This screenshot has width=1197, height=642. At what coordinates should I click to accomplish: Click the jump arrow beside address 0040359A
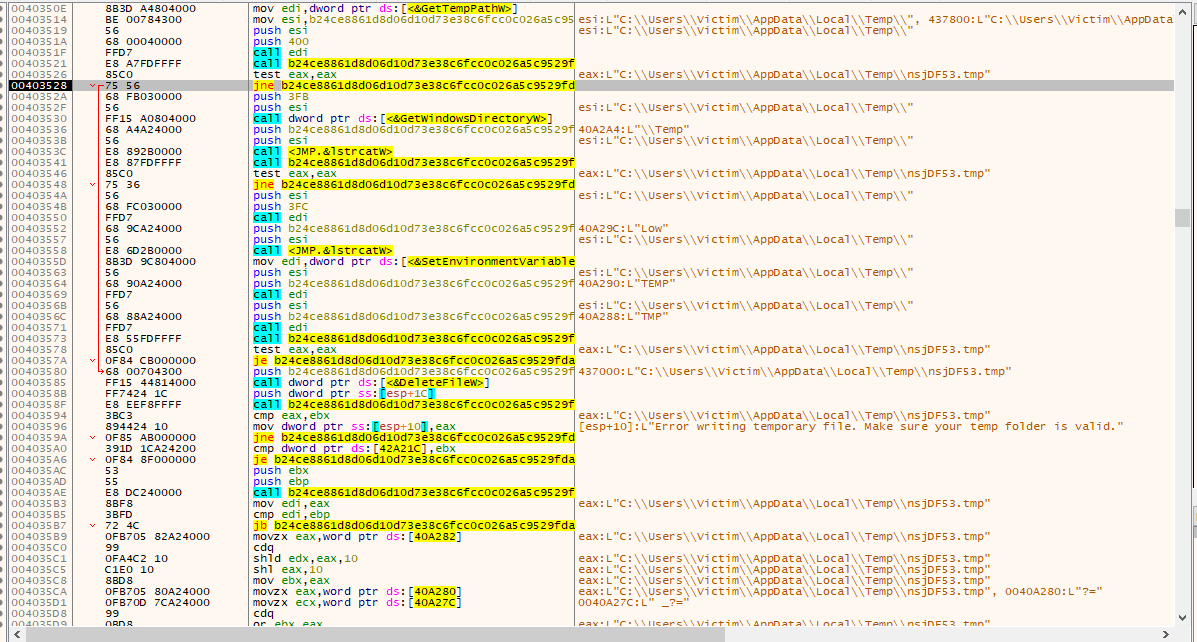click(93, 438)
